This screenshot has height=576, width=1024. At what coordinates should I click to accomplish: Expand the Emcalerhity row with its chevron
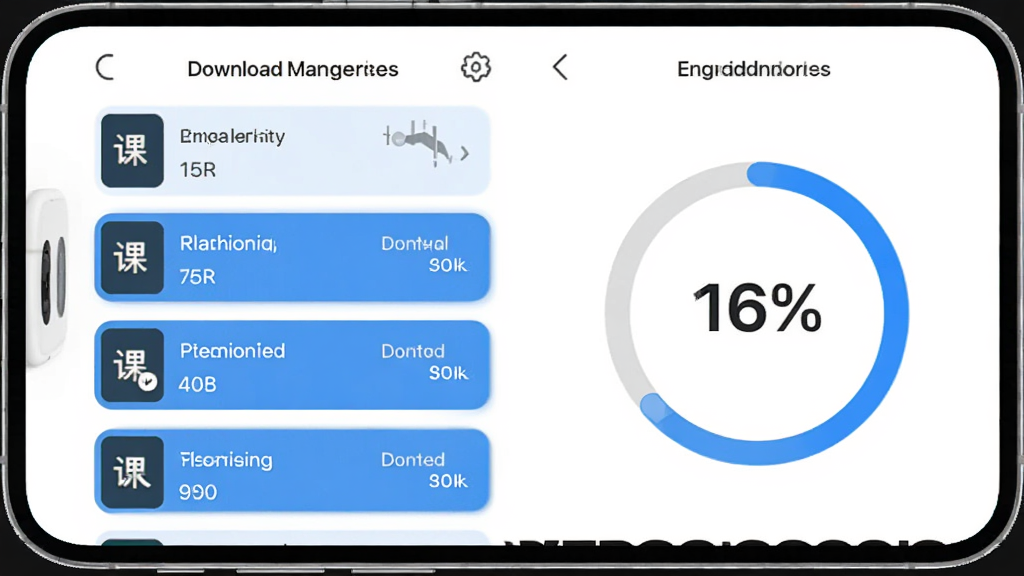click(464, 153)
